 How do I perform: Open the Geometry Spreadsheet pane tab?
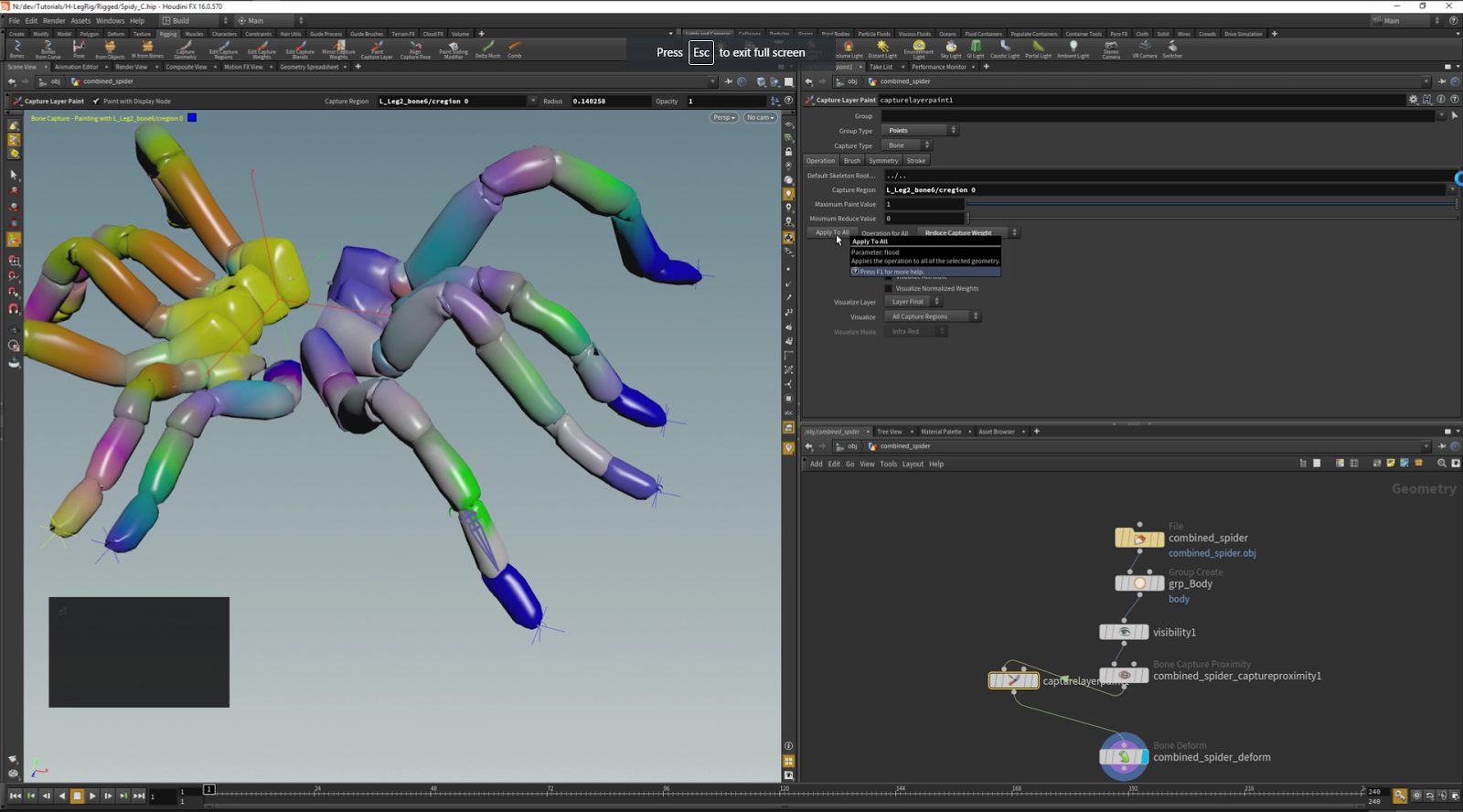coord(309,67)
